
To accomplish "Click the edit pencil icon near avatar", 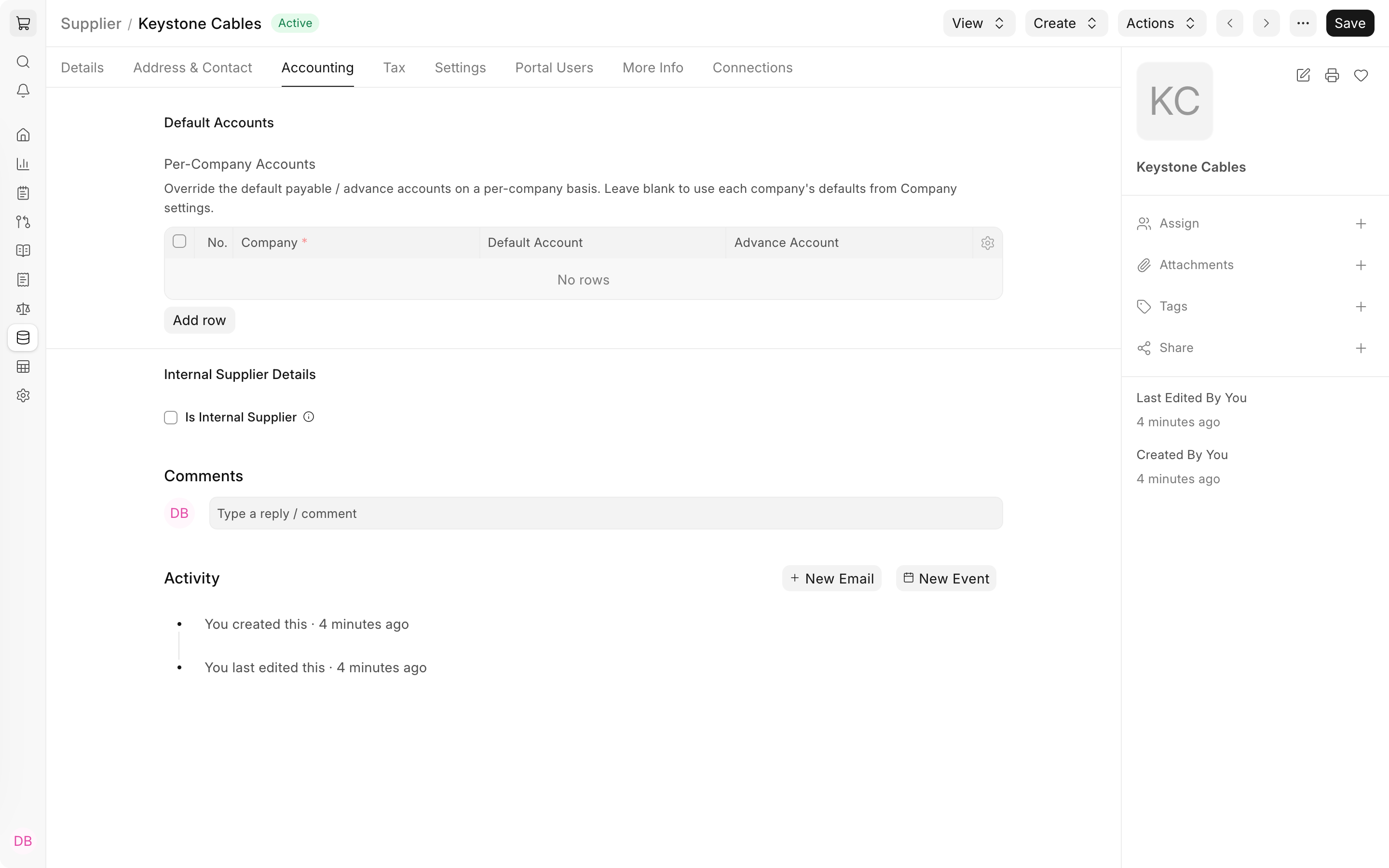I will tap(1303, 75).
